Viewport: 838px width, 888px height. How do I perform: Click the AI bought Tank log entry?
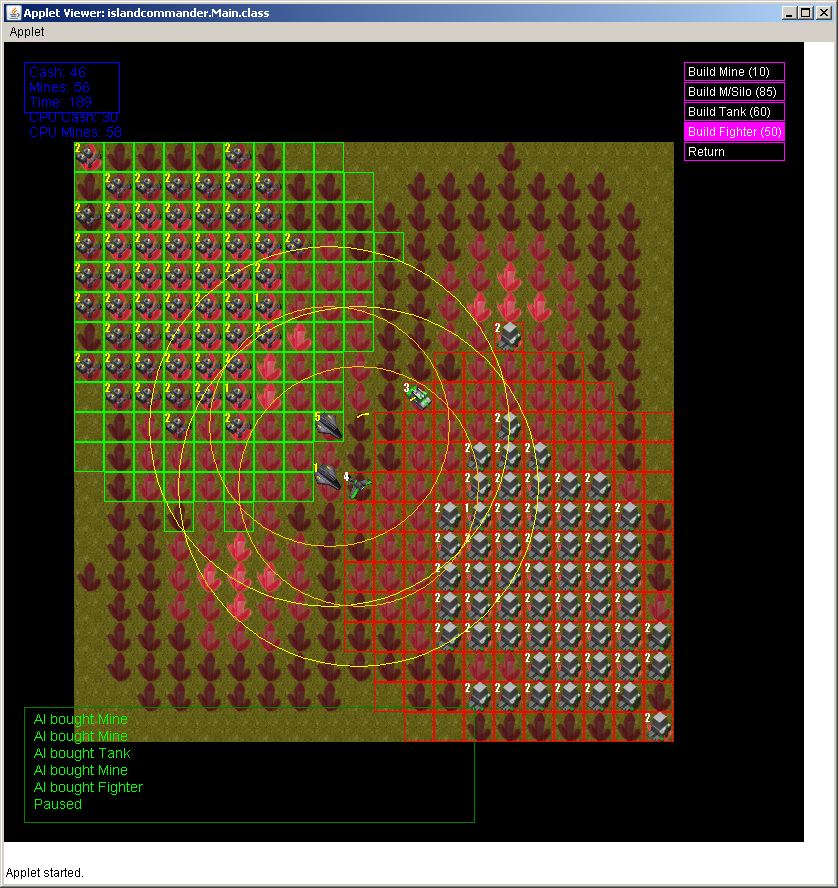pos(82,753)
